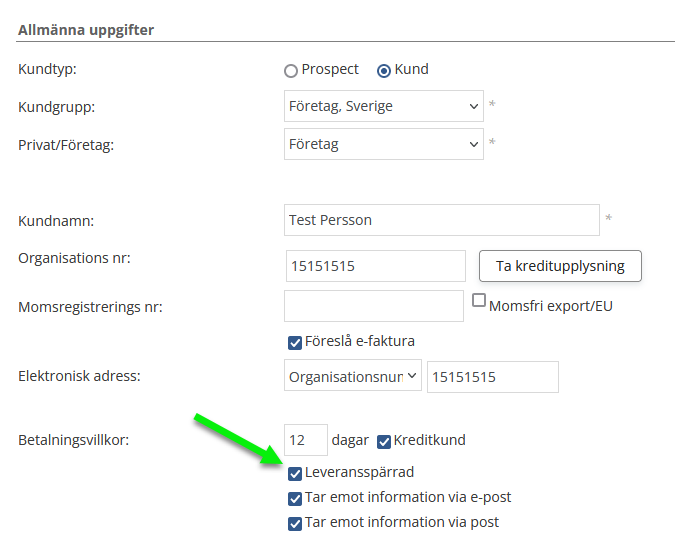Image resolution: width=675 pixels, height=539 pixels.
Task: Click the Kundtyp label text
Action: point(47,70)
